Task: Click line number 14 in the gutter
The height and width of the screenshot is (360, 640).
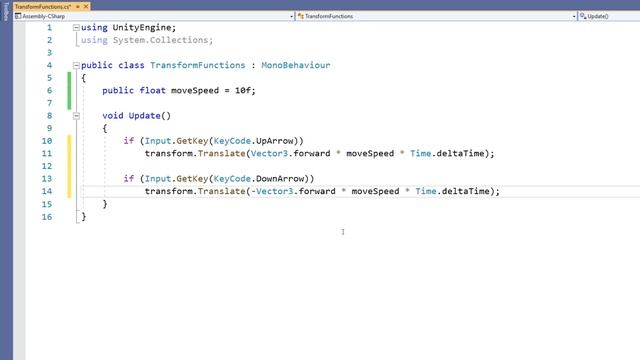Action: (47, 191)
